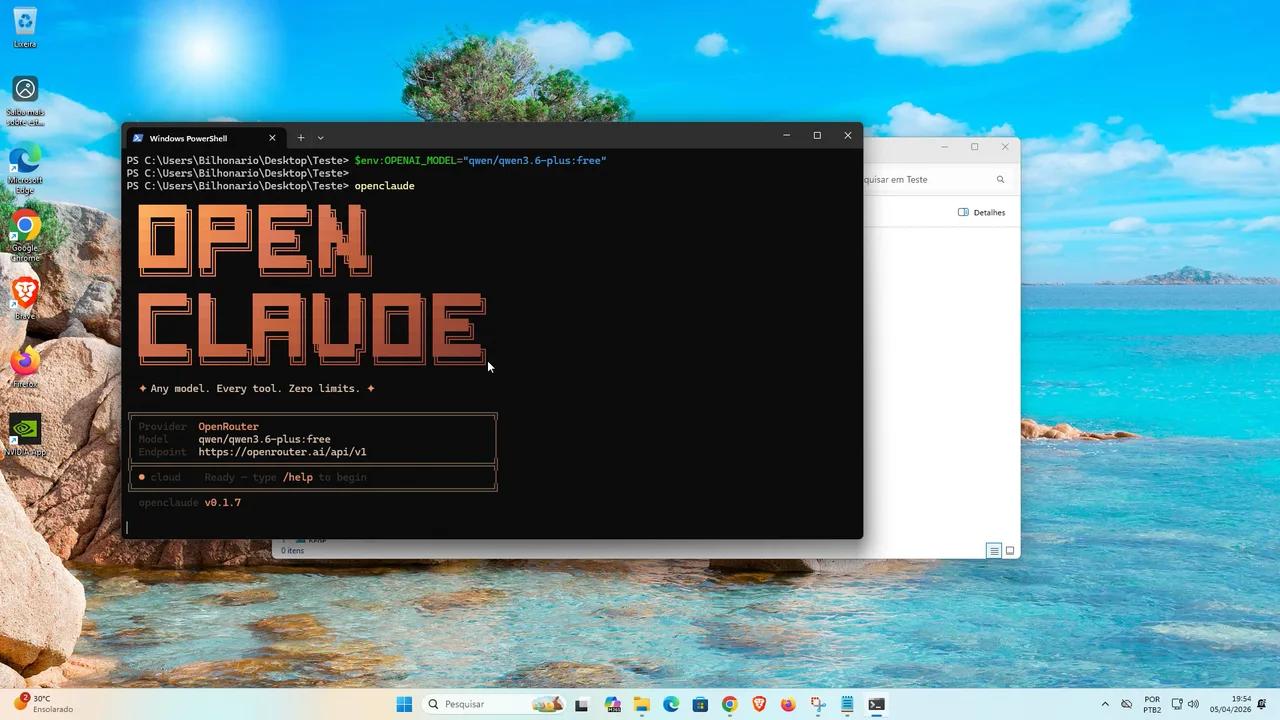Screen dimensions: 1280x720
Task: Open the terminal profiles dropdown arrow
Action: [320, 138]
